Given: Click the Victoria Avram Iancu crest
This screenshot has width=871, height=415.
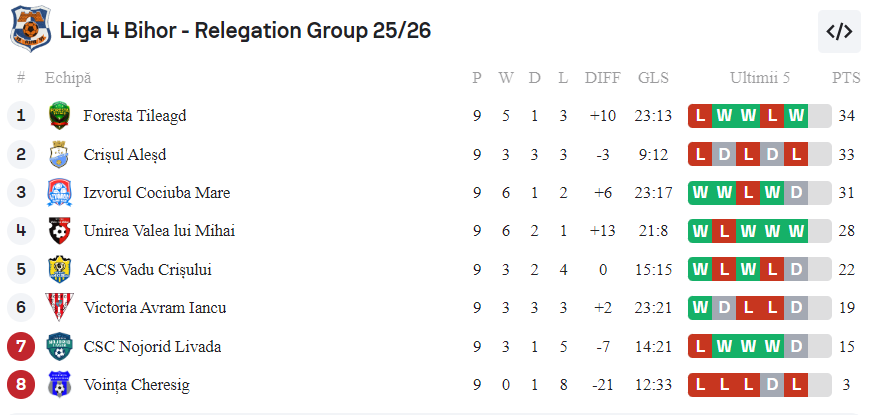Looking at the screenshot, I should coord(60,308).
